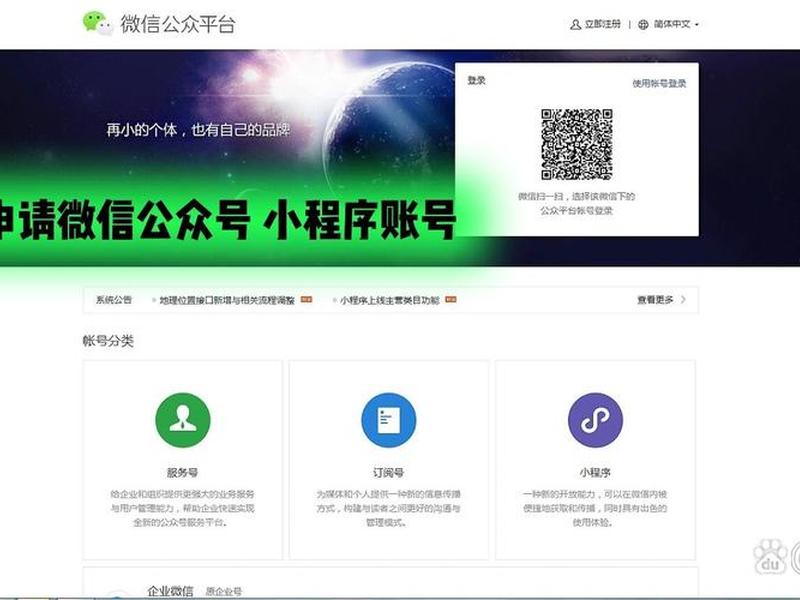Click the green 服务号 icon
Screen dimensions: 800x600
tap(183, 420)
